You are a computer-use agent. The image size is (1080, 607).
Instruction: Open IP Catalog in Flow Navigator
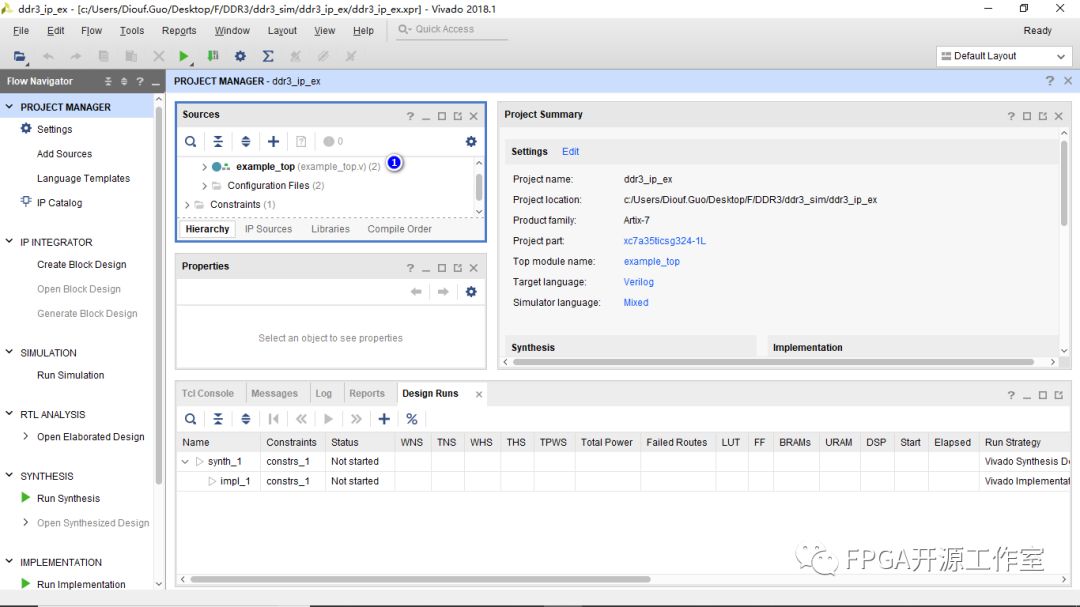[59, 203]
